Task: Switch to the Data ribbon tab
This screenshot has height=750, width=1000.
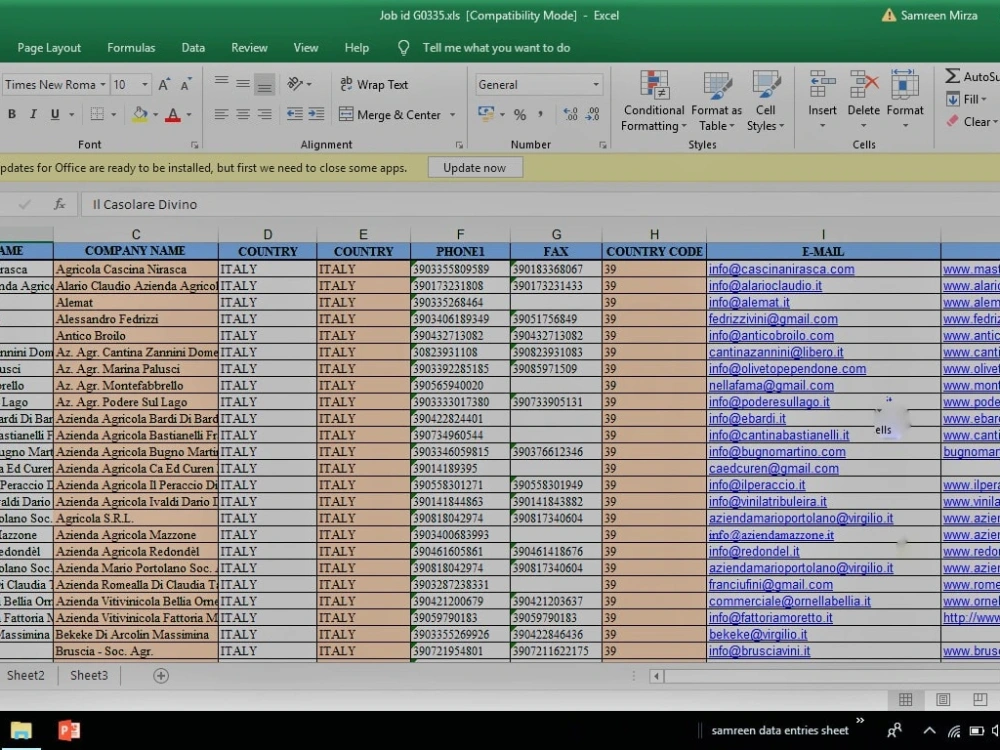Action: coord(193,47)
